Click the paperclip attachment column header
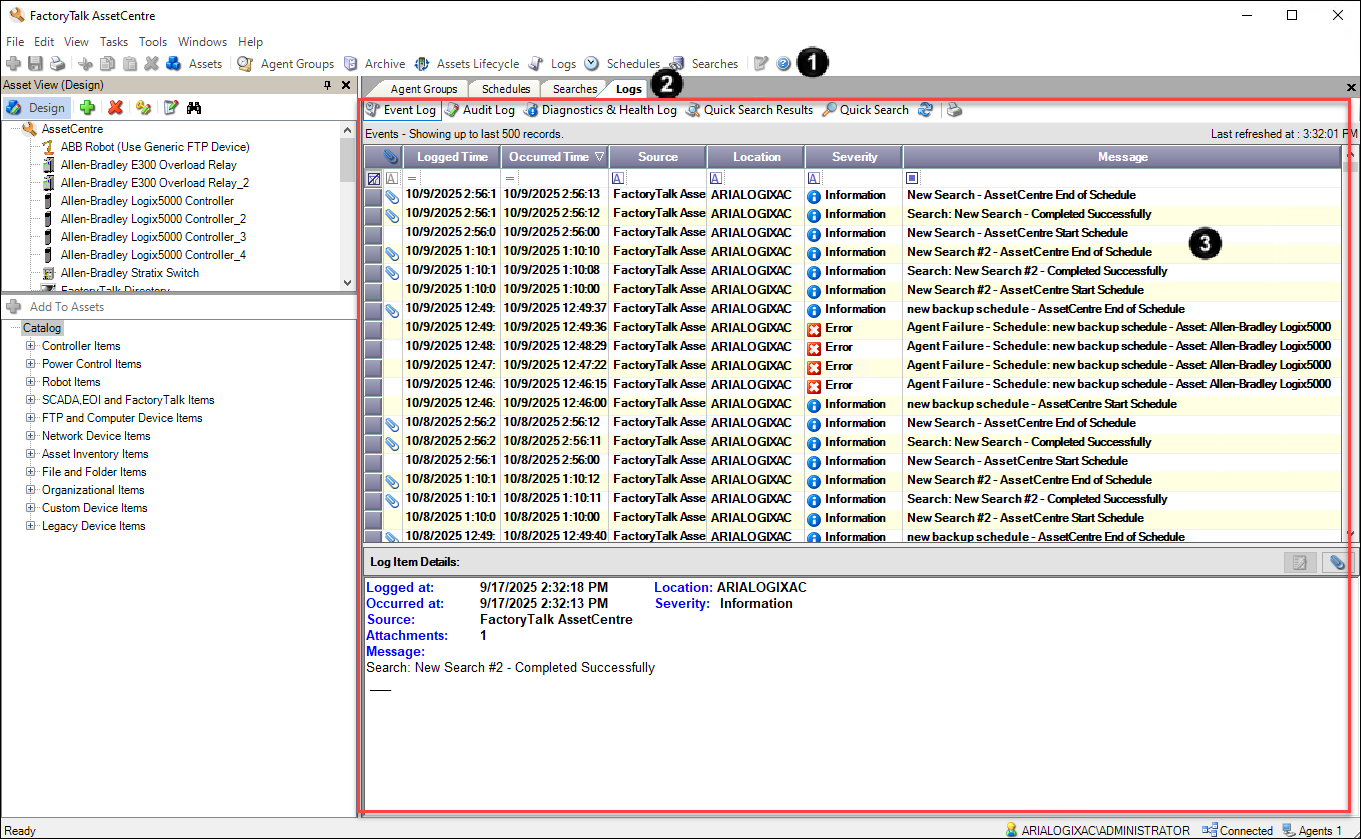 (x=392, y=157)
